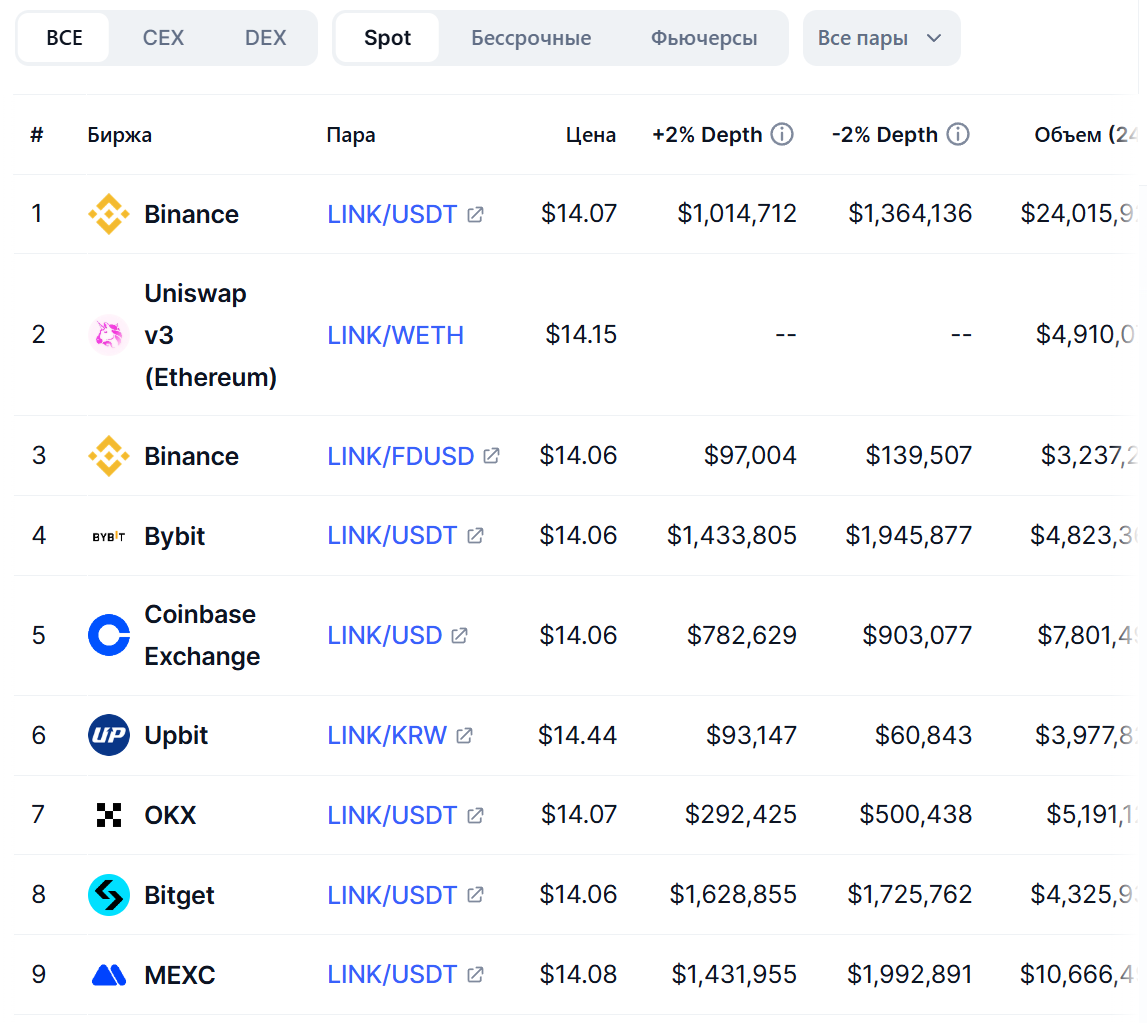
Task: Click the Binance logo in row 3
Action: [x=108, y=456]
